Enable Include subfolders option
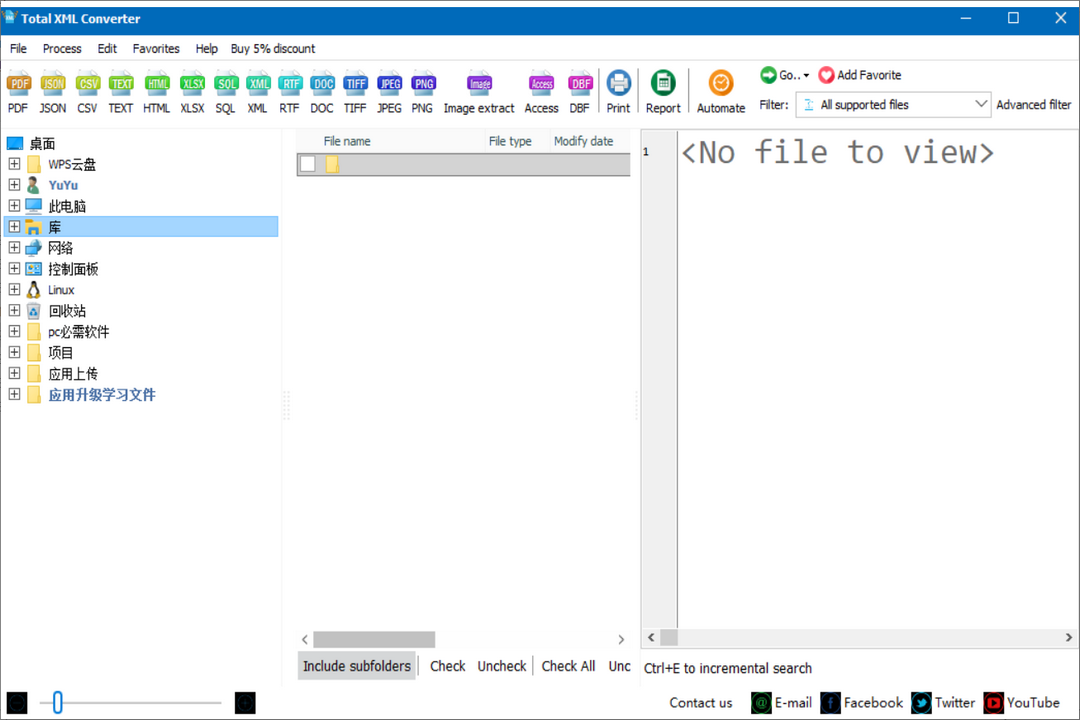Screen dimensions: 1080x720 (x=356, y=665)
